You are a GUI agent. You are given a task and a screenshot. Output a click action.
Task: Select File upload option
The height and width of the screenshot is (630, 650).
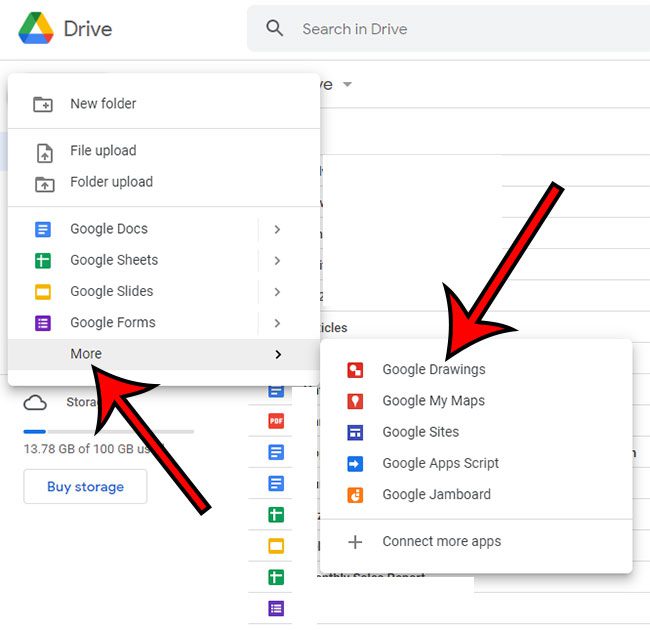click(164, 150)
